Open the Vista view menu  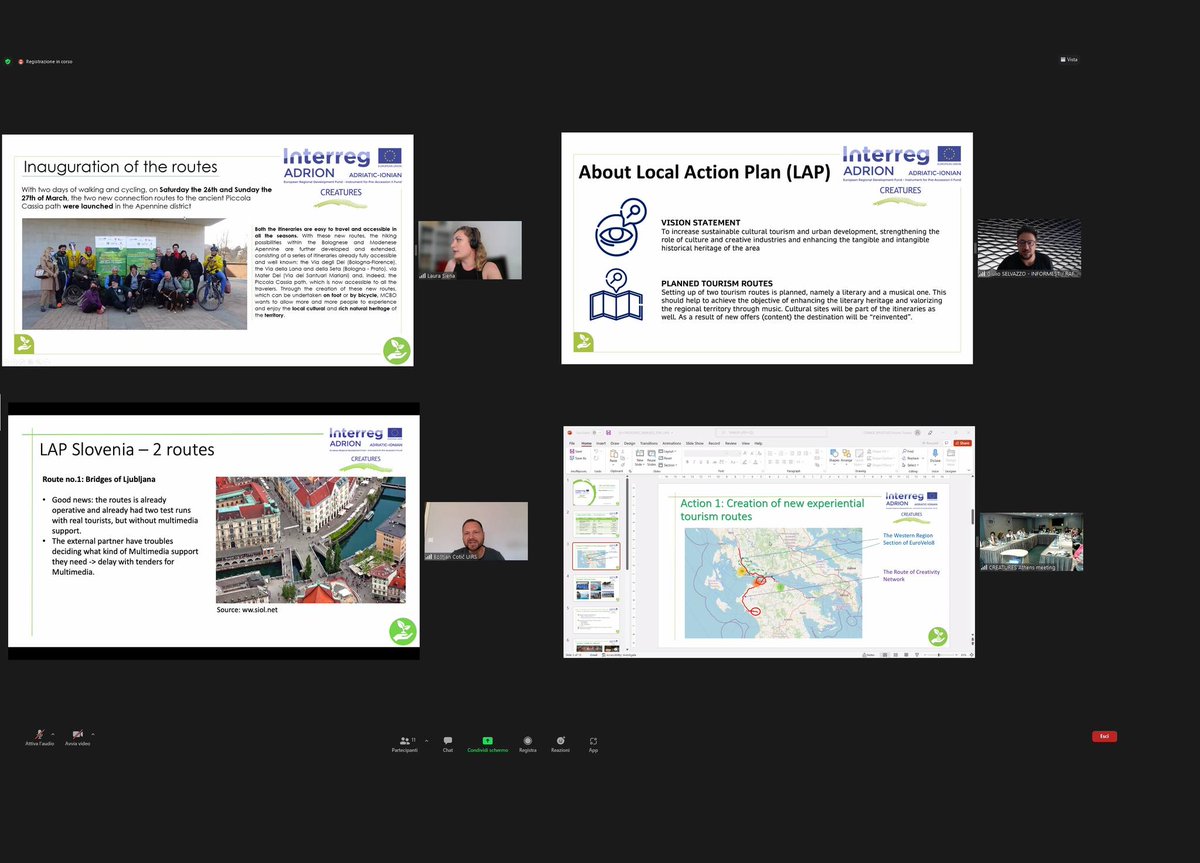pyautogui.click(x=1069, y=60)
